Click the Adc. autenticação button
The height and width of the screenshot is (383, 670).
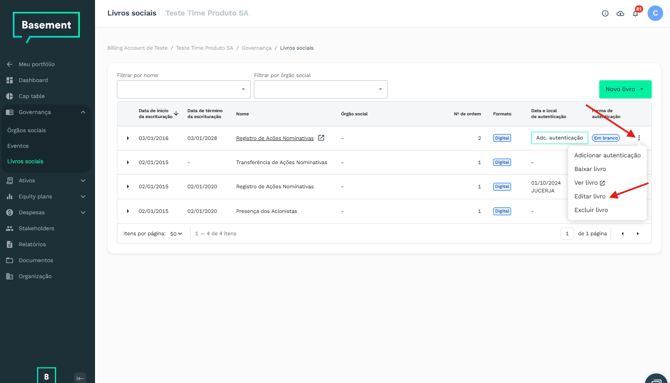[x=559, y=138]
